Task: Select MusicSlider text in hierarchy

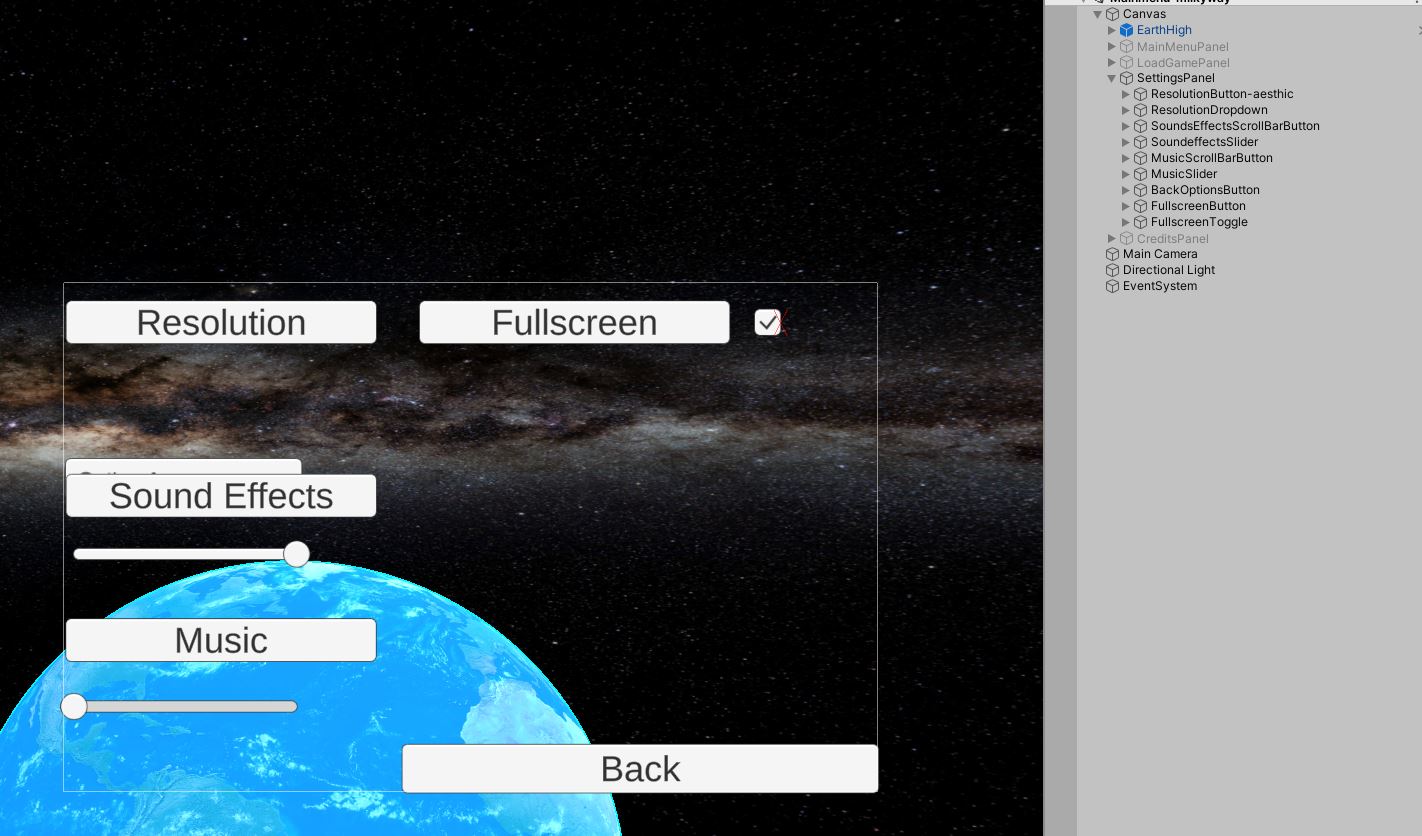Action: pos(1184,174)
